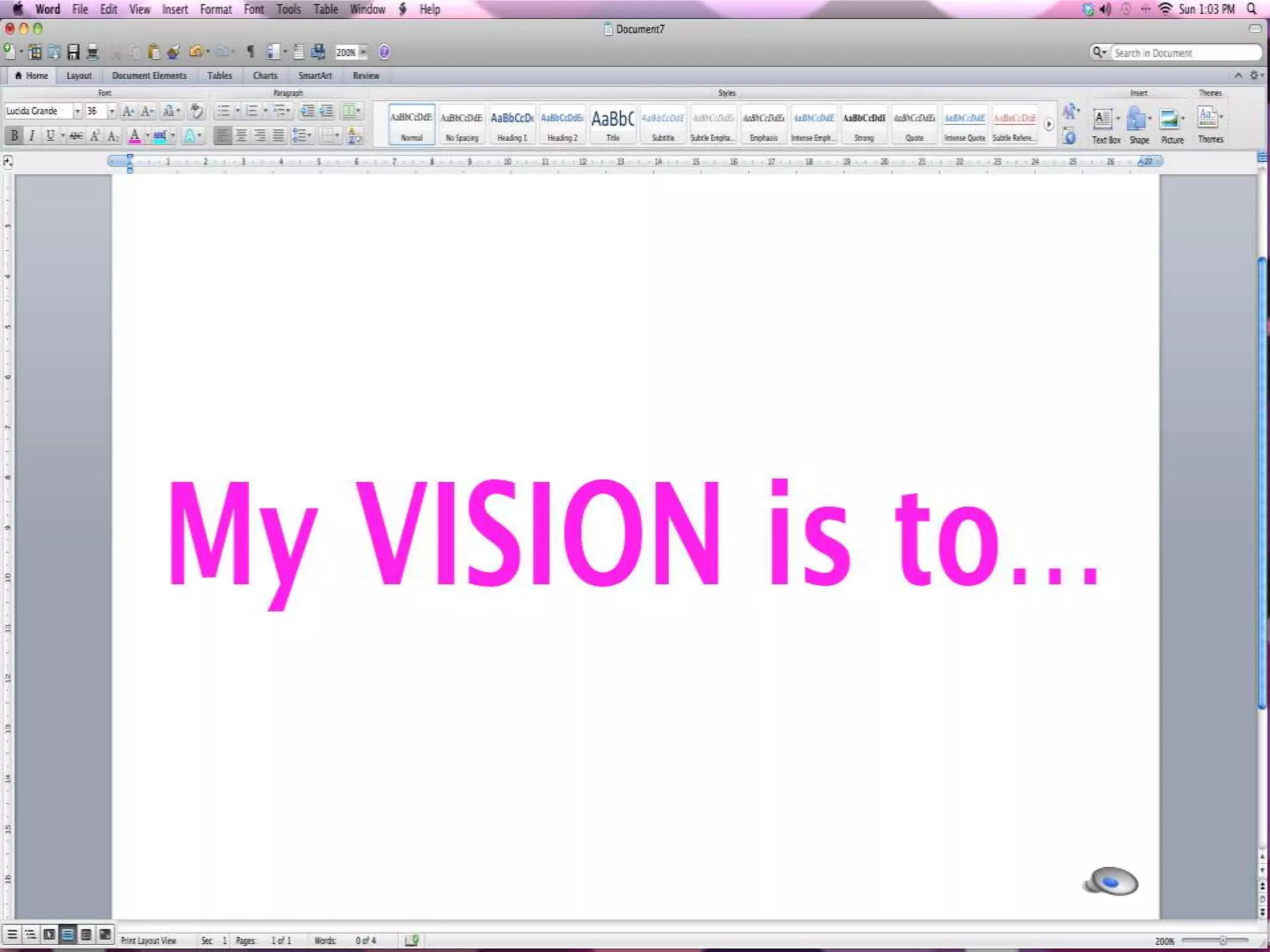Viewport: 1270px width, 952px height.
Task: Click the Print icon in toolbar
Action: coord(92,52)
